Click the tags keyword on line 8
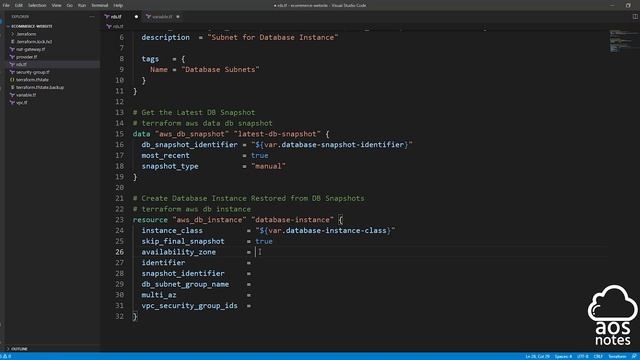This screenshot has height=360, width=640. pos(150,59)
